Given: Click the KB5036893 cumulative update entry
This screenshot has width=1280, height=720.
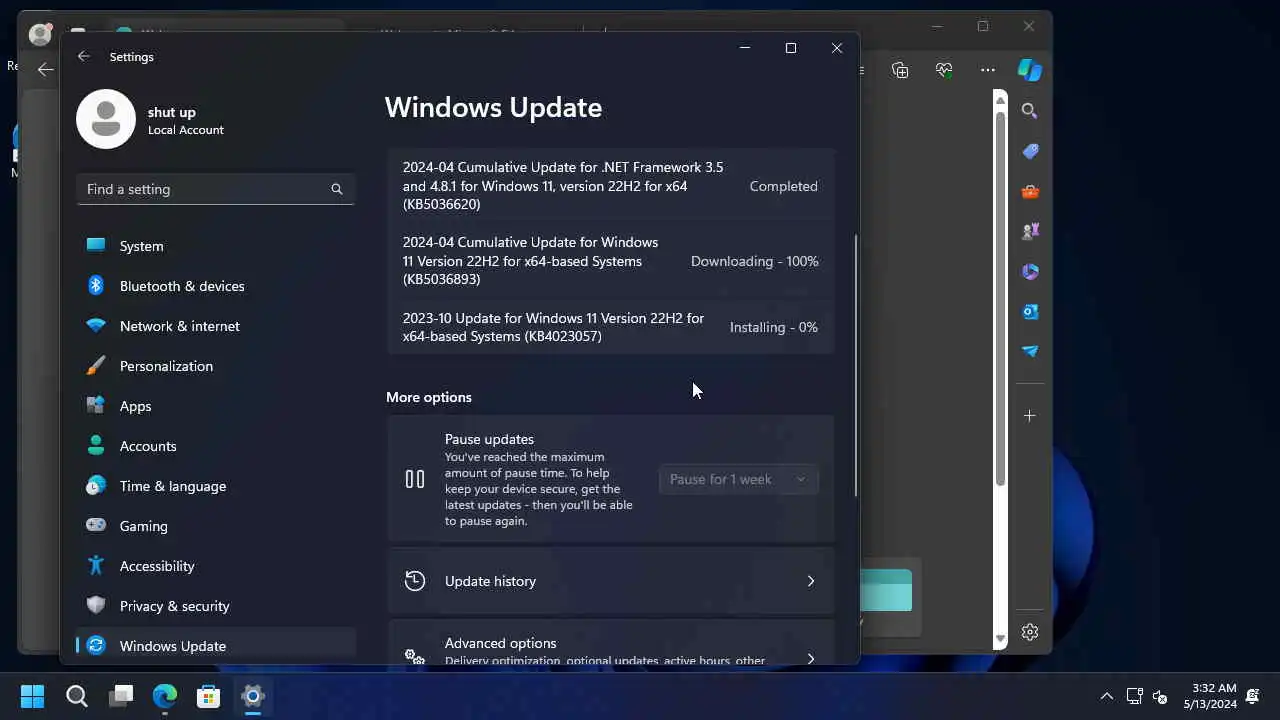Looking at the screenshot, I should (610, 261).
